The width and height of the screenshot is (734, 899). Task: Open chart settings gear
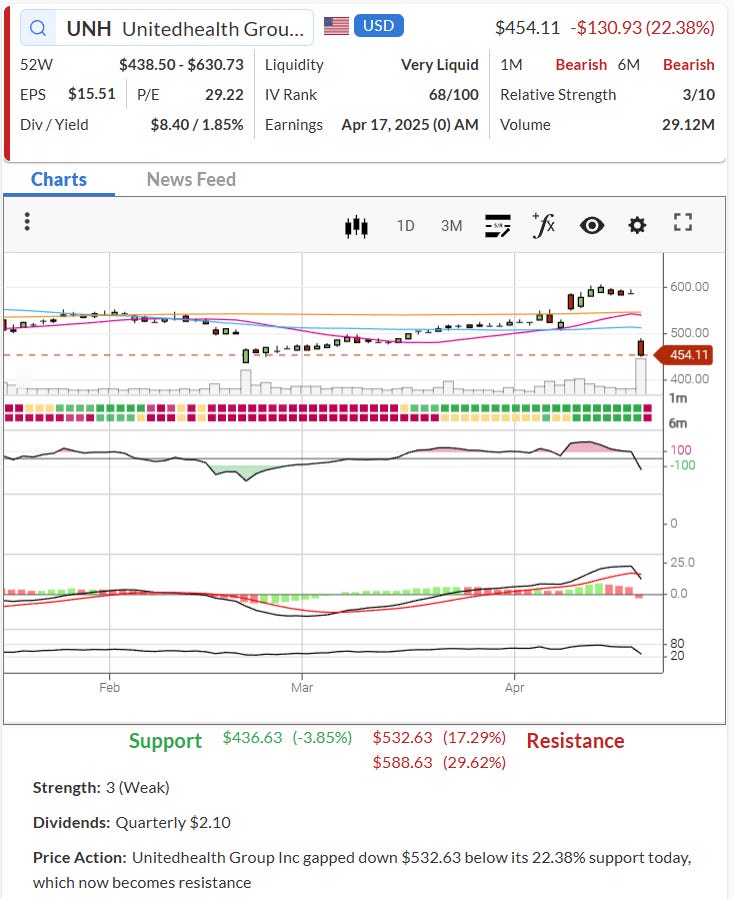(x=637, y=225)
